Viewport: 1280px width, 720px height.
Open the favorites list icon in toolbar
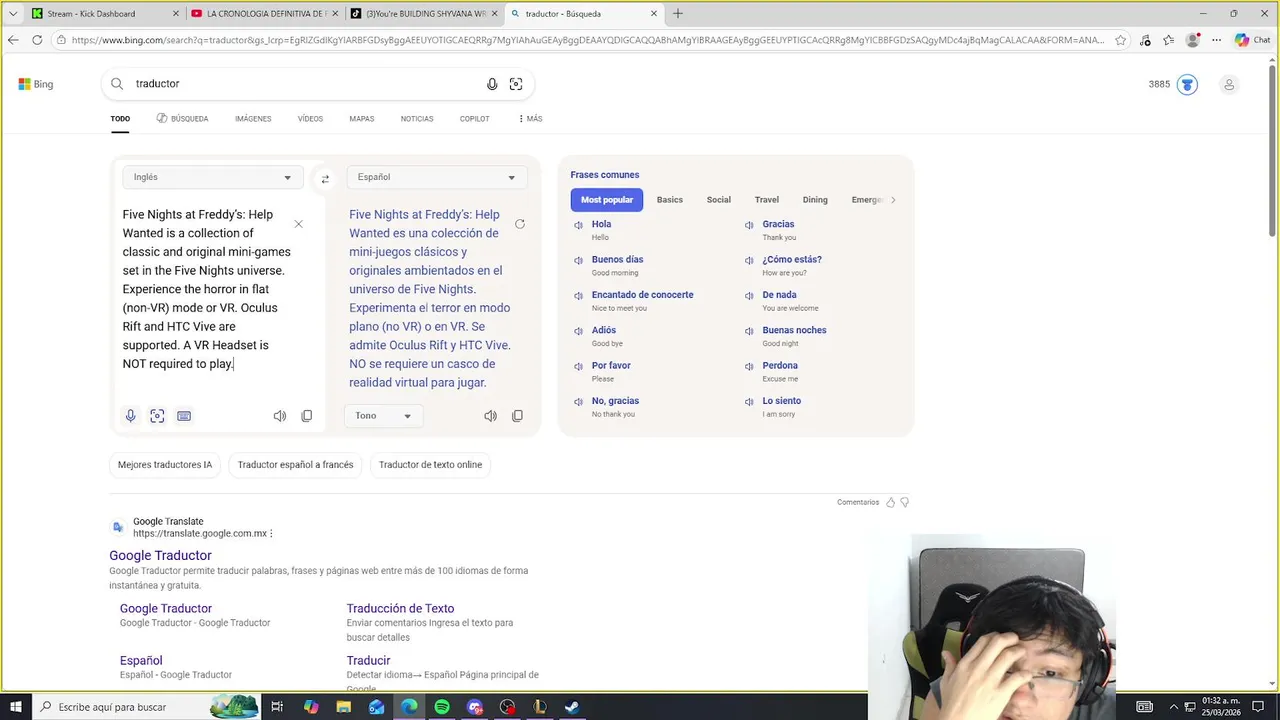coord(1168,40)
